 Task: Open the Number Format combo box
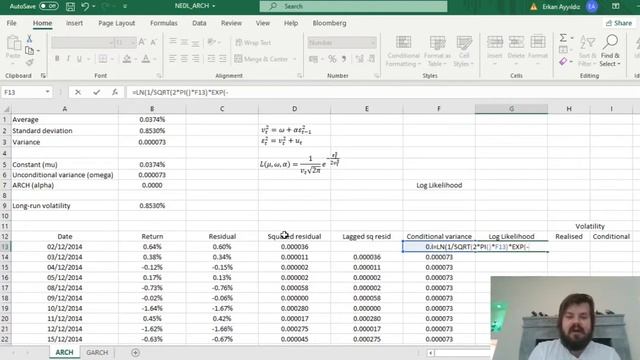[342, 42]
